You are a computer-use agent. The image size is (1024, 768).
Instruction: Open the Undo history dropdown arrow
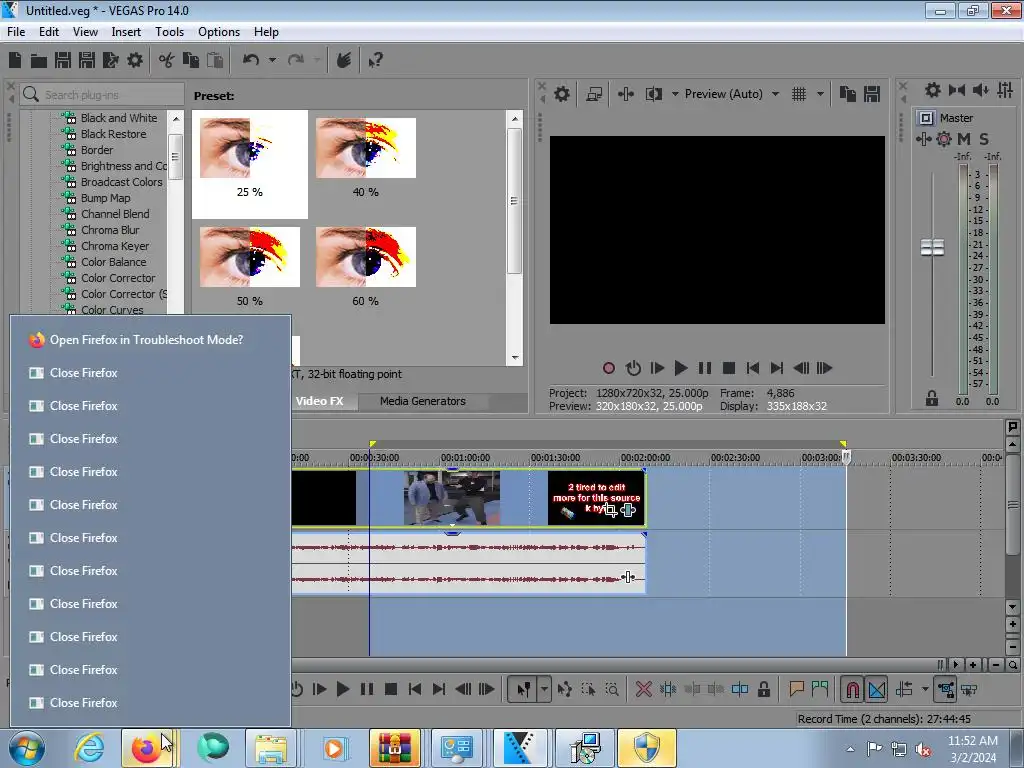pyautogui.click(x=272, y=60)
